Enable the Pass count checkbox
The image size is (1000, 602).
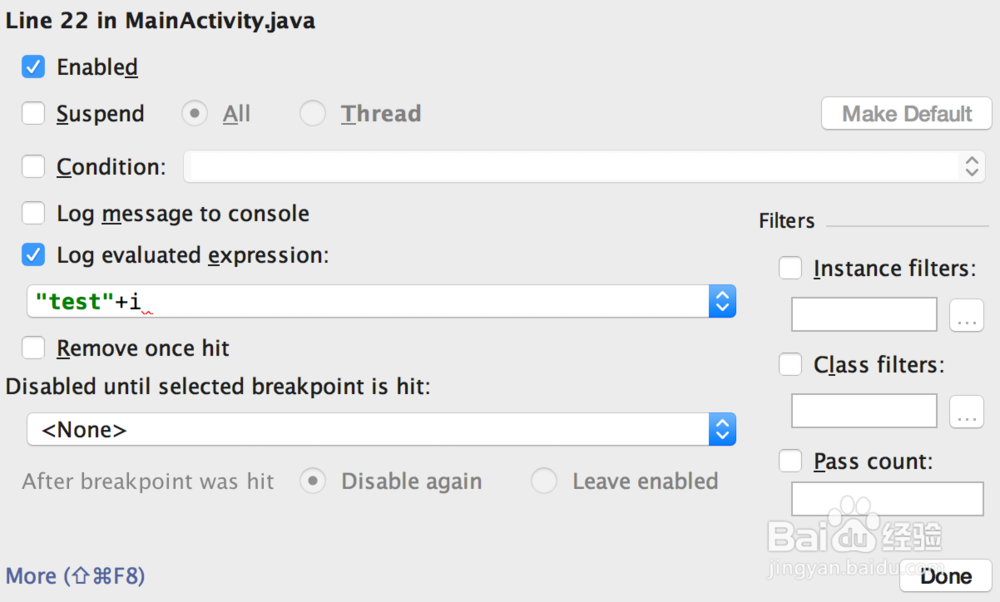[x=791, y=461]
